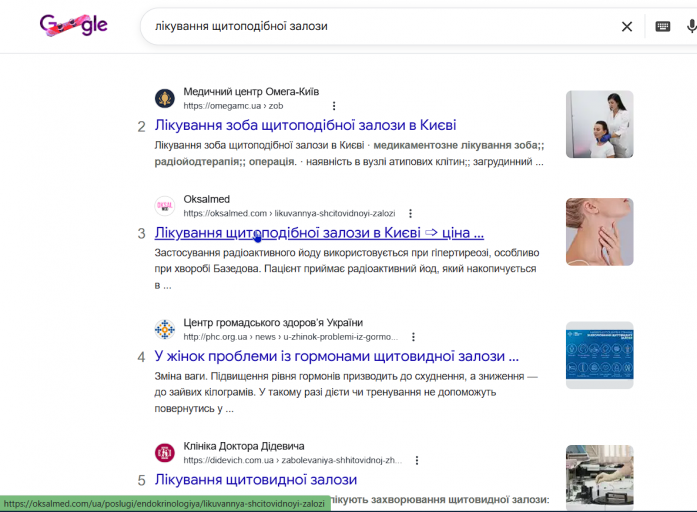
Task: Click blue infographic thumbnail
Action: pos(600,355)
